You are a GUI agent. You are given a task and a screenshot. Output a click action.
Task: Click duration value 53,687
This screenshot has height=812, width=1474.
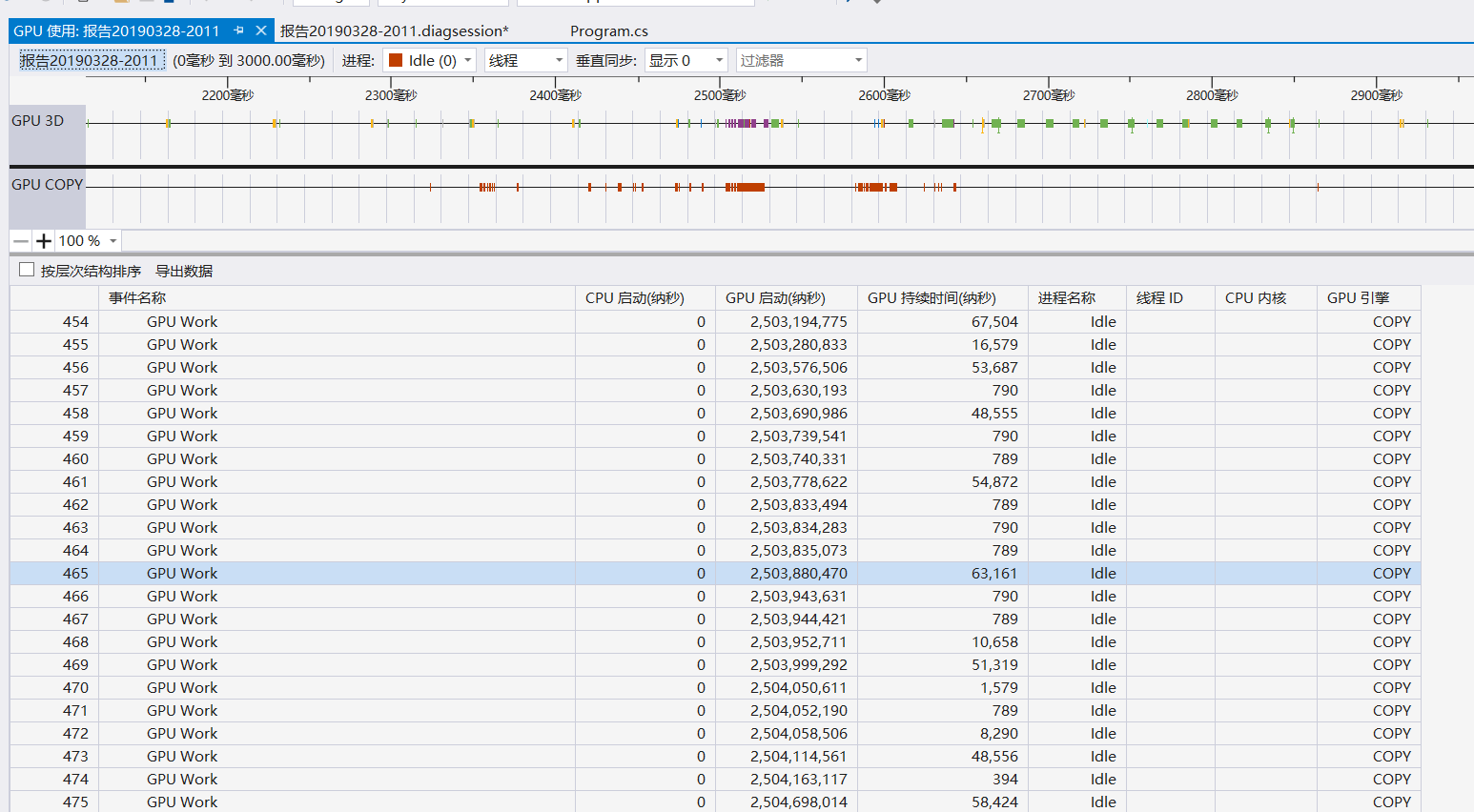994,368
